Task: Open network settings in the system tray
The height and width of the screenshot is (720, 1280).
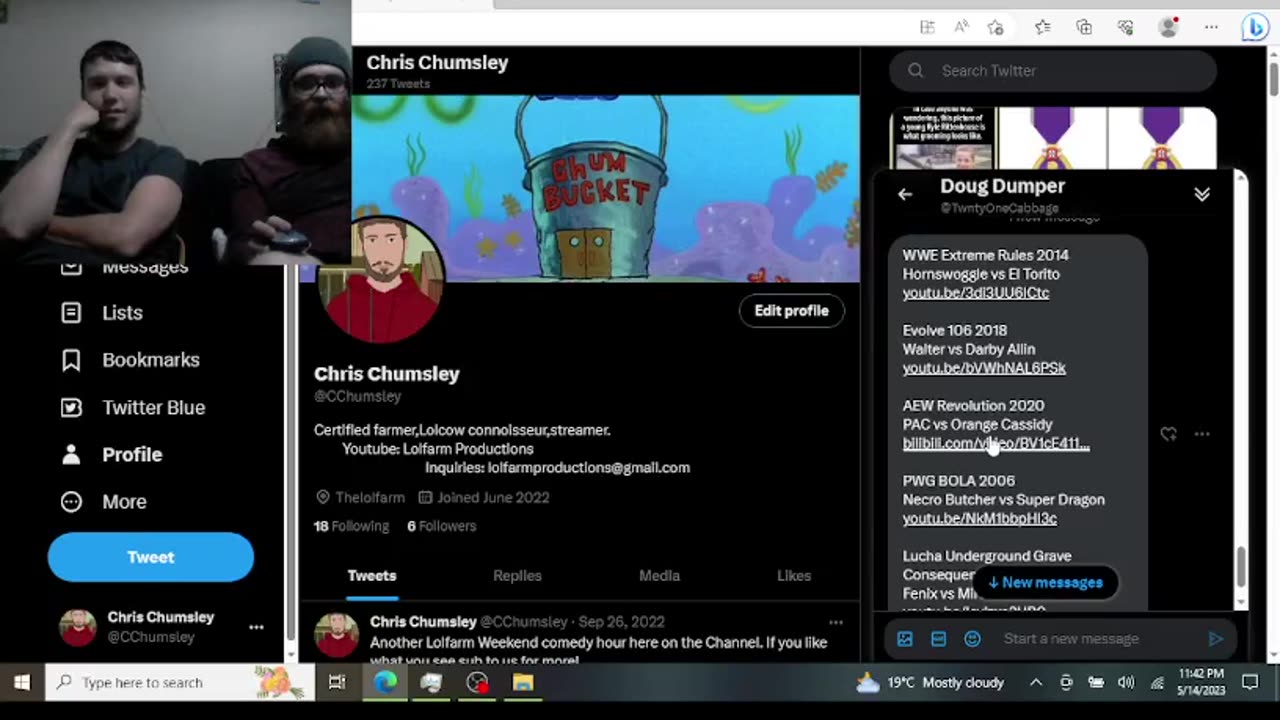Action: (1157, 683)
